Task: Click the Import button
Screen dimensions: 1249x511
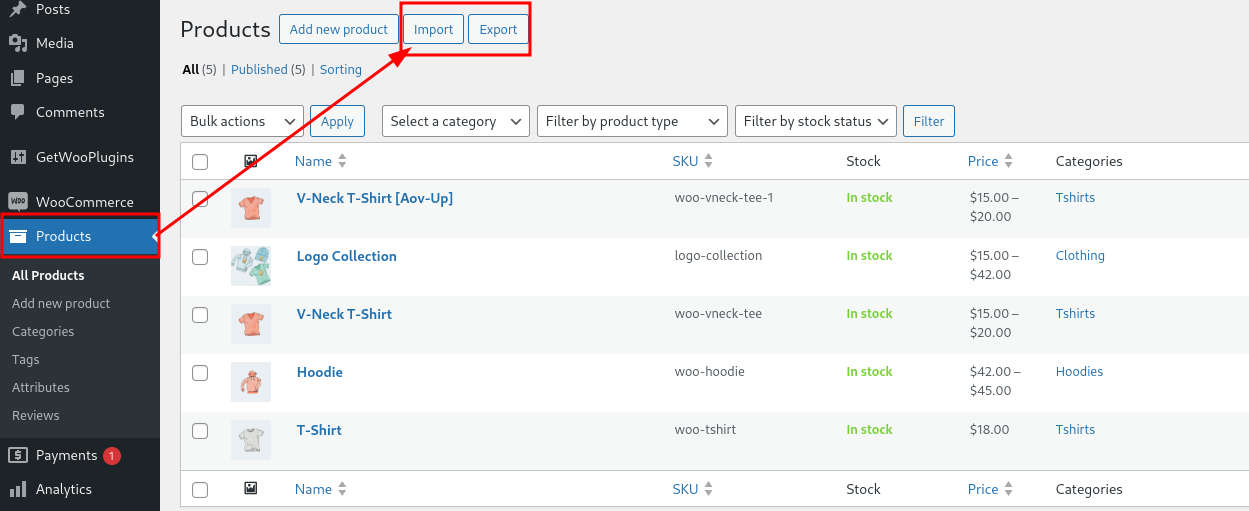Action: (434, 29)
